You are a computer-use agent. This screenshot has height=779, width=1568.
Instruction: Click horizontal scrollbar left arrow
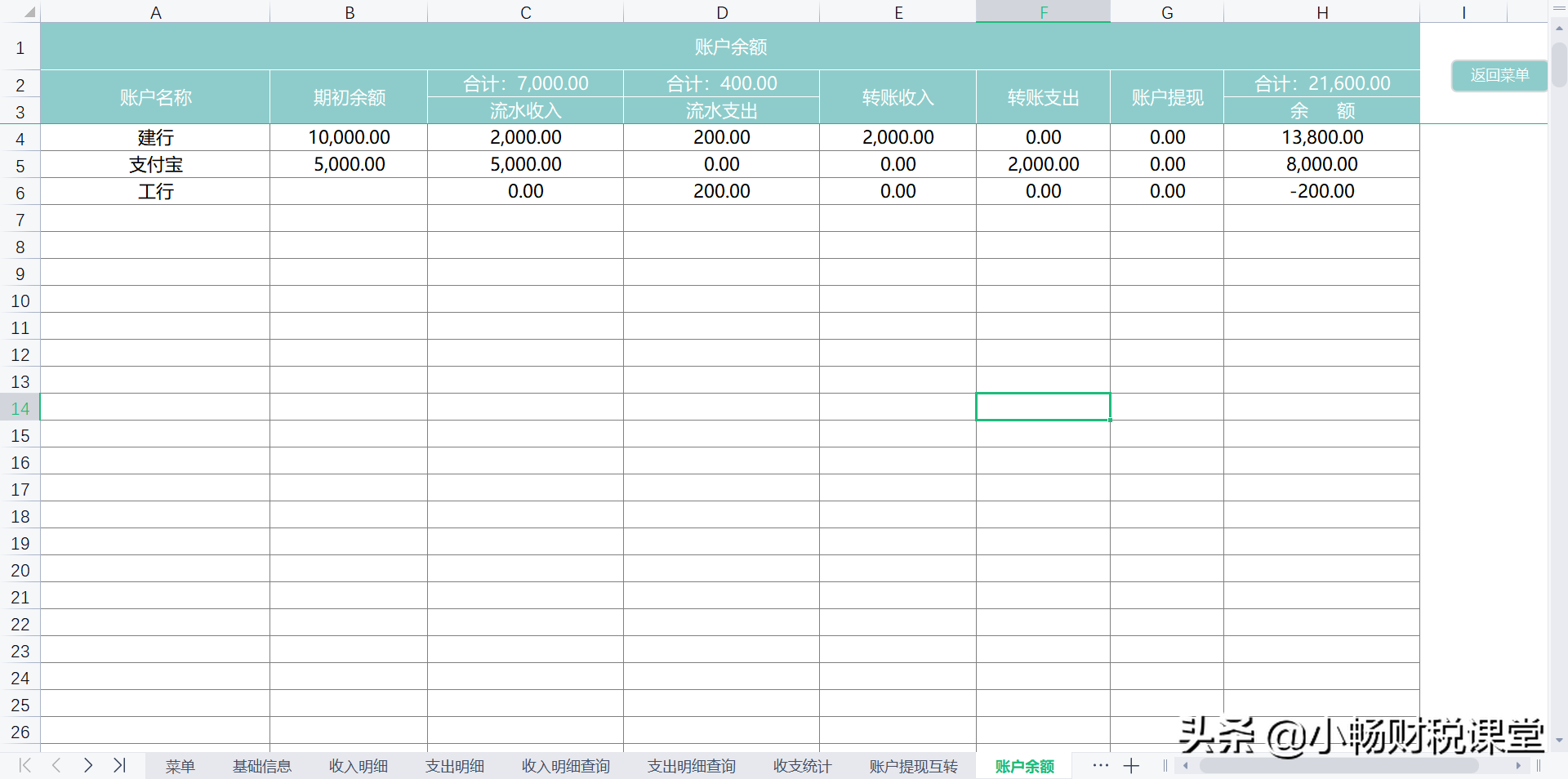coord(1186,766)
